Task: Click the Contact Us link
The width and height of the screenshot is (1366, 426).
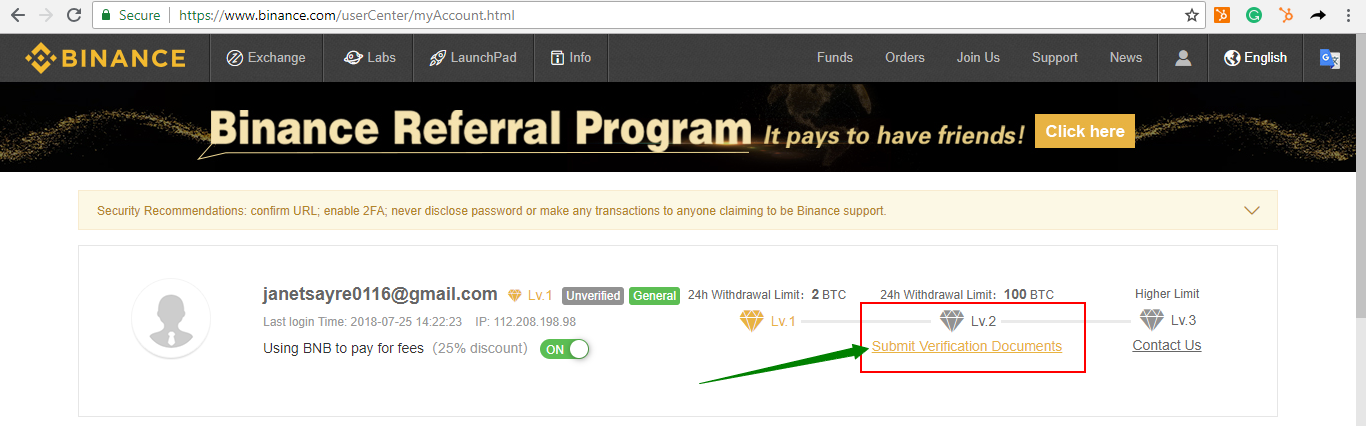Action: pos(1167,345)
